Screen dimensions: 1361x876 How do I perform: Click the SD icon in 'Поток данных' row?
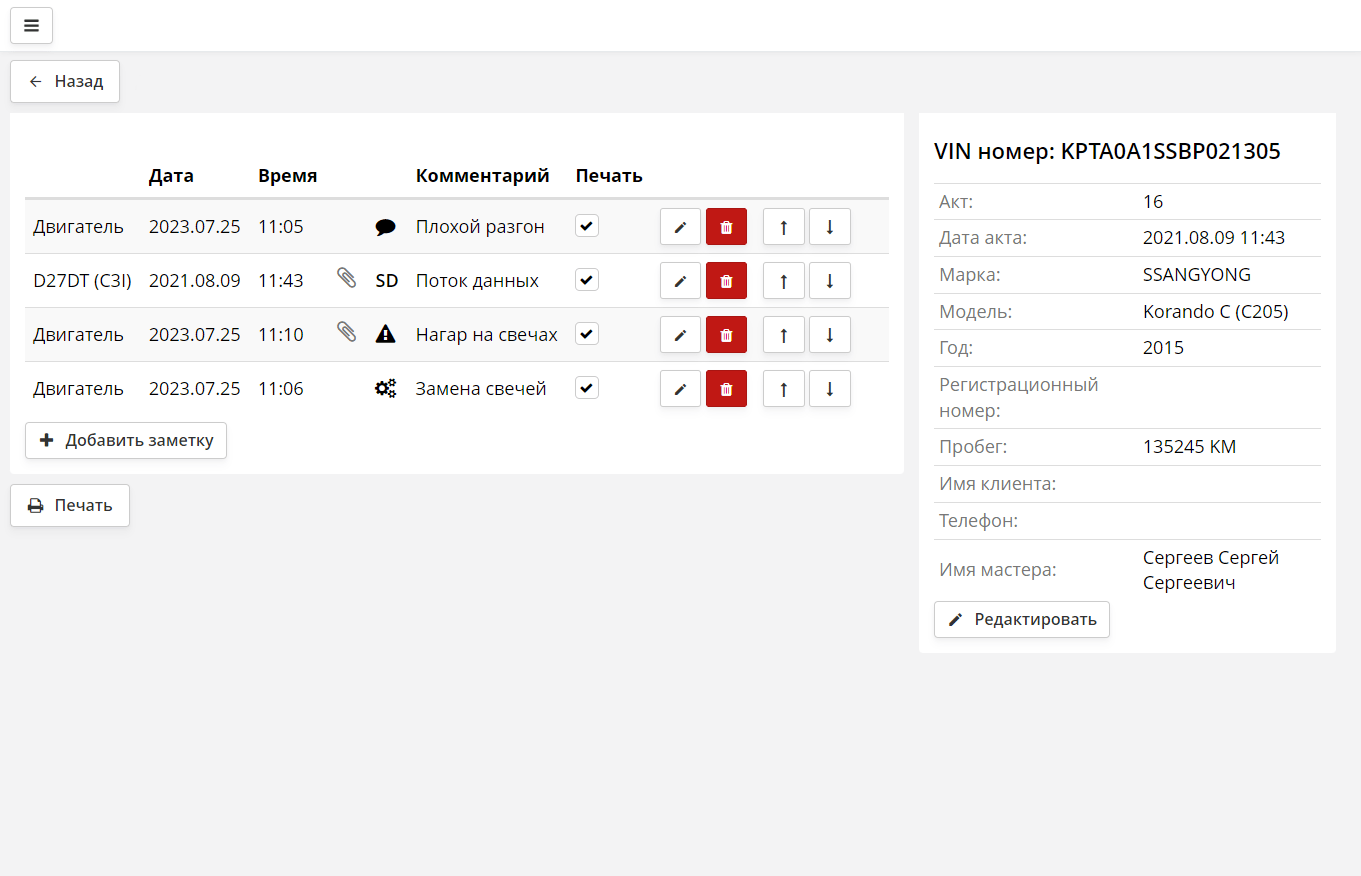coord(386,281)
